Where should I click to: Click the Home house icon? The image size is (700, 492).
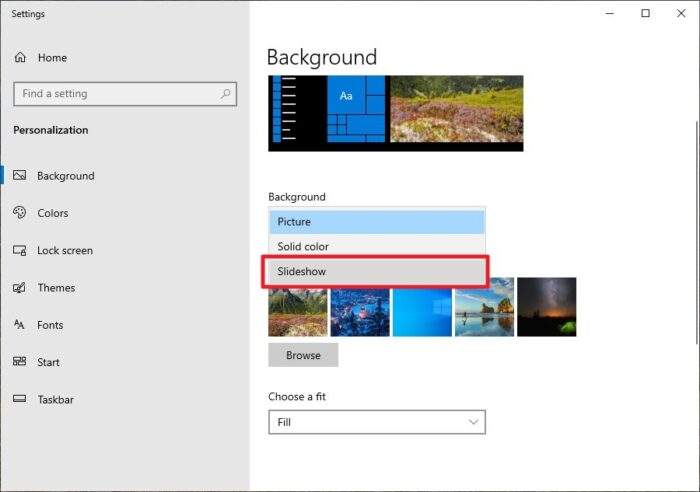click(x=20, y=57)
